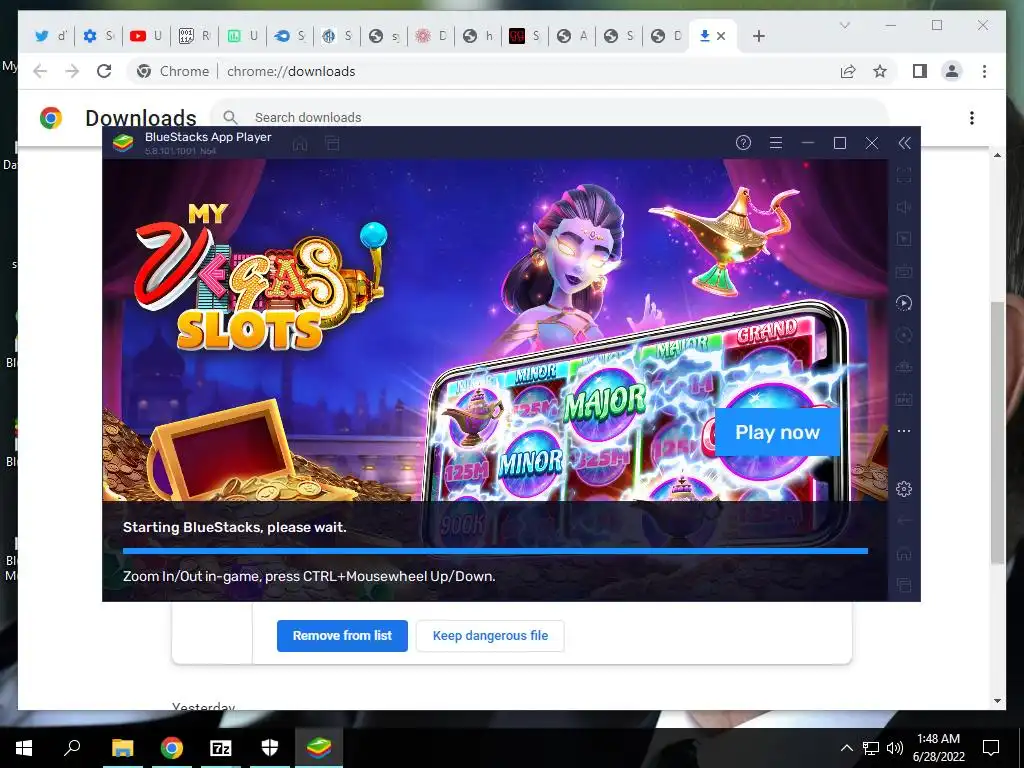Open Windows taskbar search
Image resolution: width=1024 pixels, height=768 pixels.
(x=72, y=747)
